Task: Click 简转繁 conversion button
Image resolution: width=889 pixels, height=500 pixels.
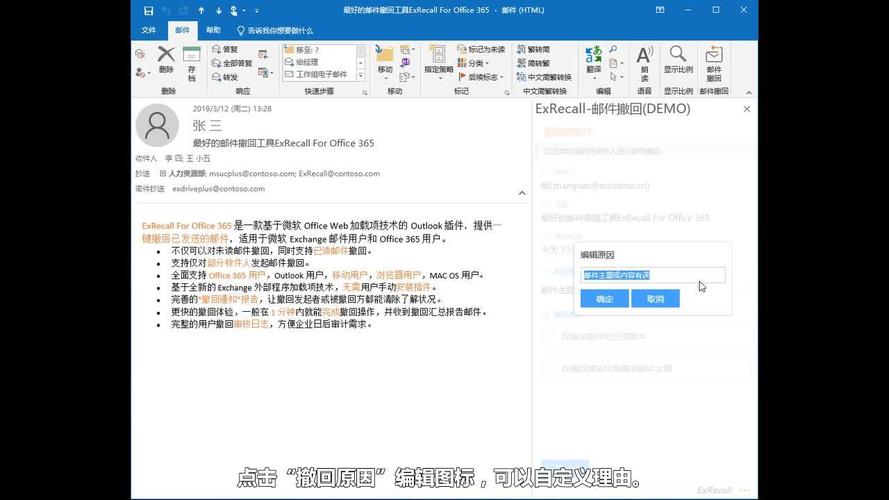Action: tap(533, 63)
